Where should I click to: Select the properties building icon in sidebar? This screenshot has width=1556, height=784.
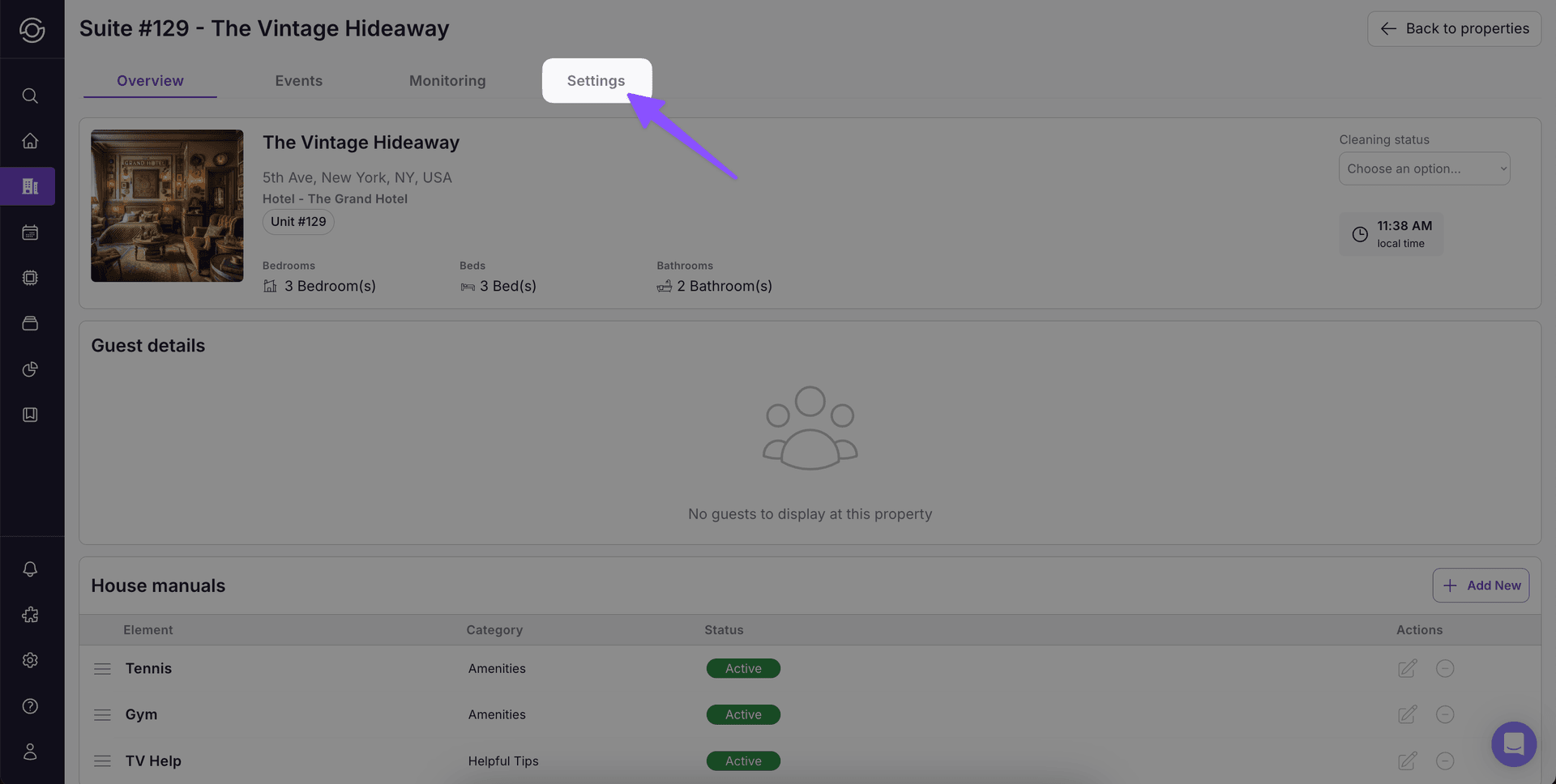coord(30,185)
